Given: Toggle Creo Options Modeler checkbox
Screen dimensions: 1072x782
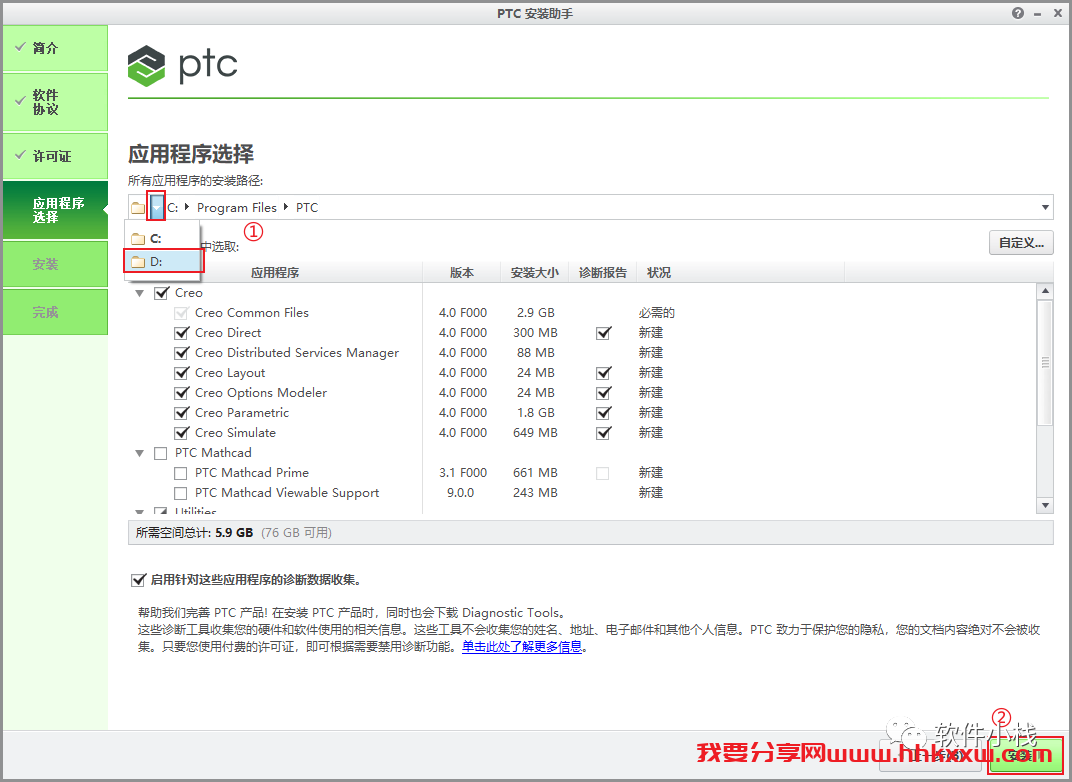Looking at the screenshot, I should (181, 393).
